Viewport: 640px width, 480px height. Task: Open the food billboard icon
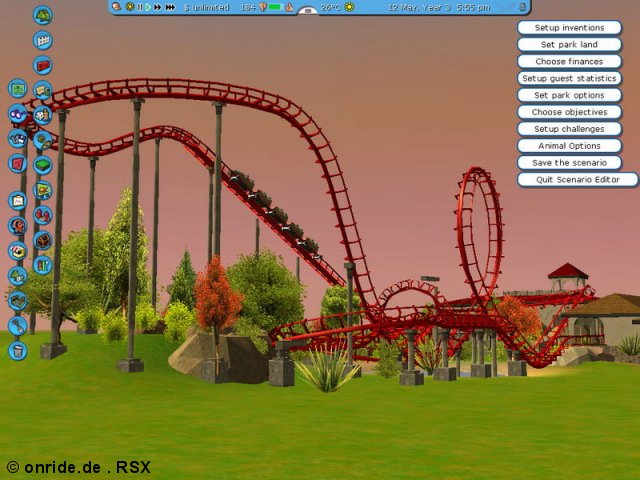coord(42,190)
